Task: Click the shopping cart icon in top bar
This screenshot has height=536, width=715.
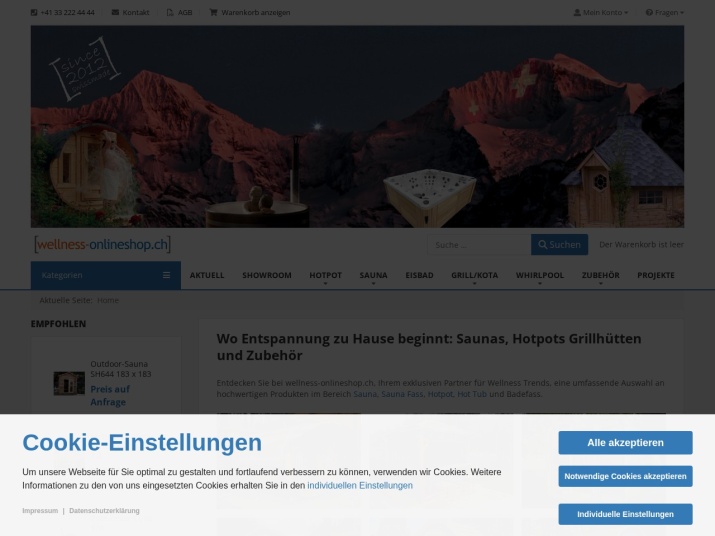Action: click(213, 12)
